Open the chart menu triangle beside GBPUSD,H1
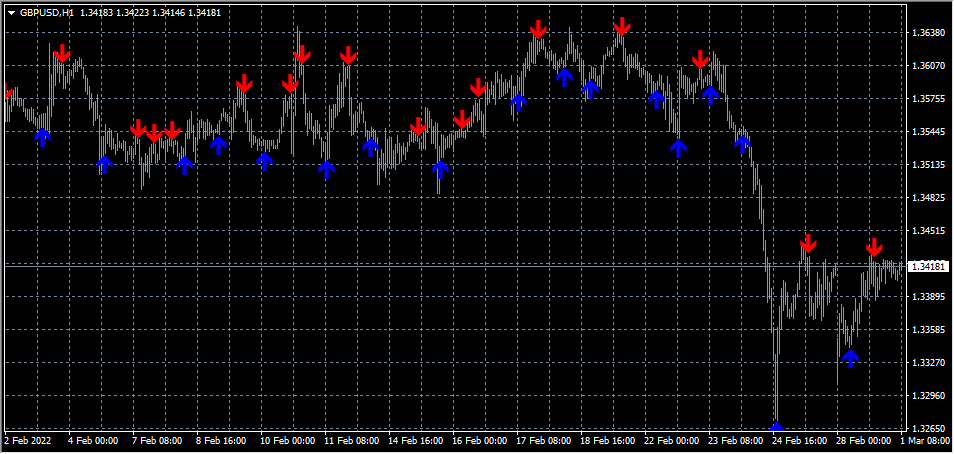The height and width of the screenshot is (454, 954). click(x=11, y=13)
